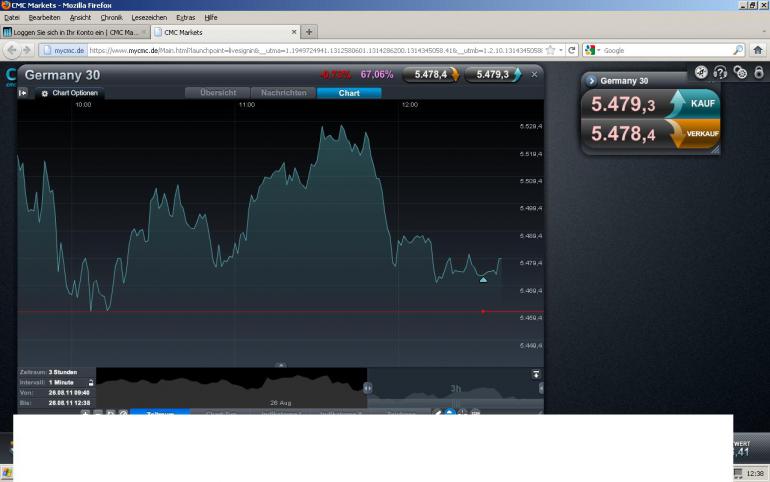Click the CMC logo

pos(10,76)
